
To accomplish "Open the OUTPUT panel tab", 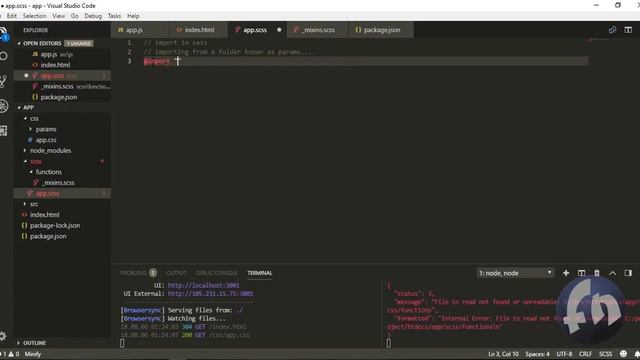I will [x=176, y=273].
